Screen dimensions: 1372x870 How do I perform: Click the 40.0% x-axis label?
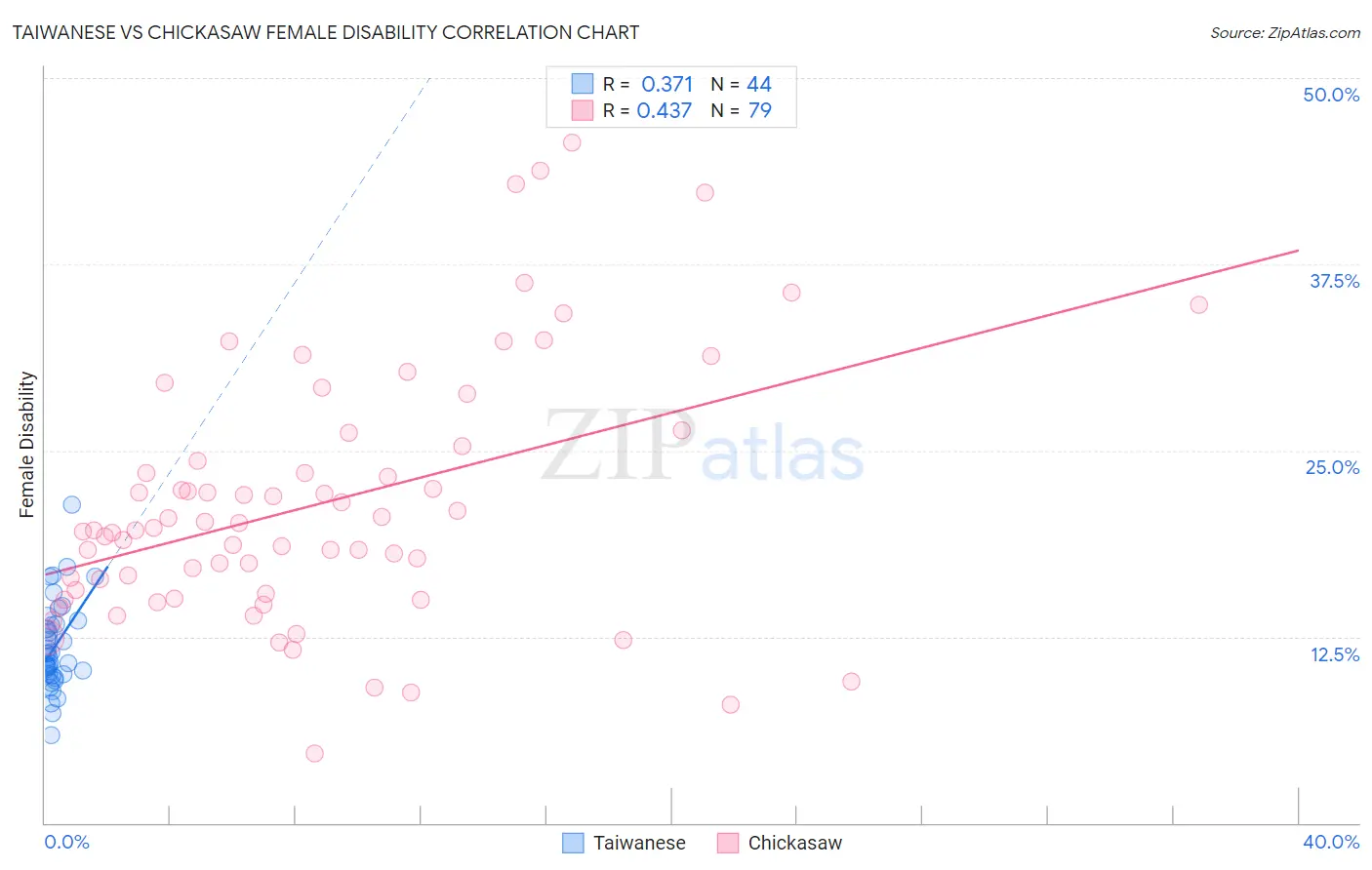(x=1331, y=842)
